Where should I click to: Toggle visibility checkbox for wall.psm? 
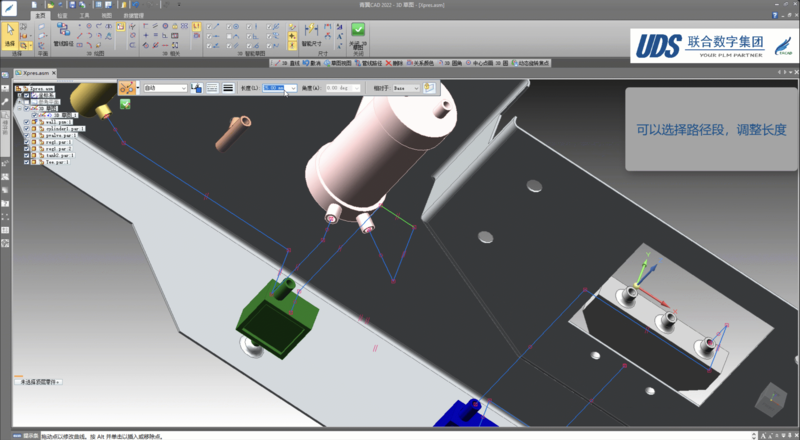(27, 121)
